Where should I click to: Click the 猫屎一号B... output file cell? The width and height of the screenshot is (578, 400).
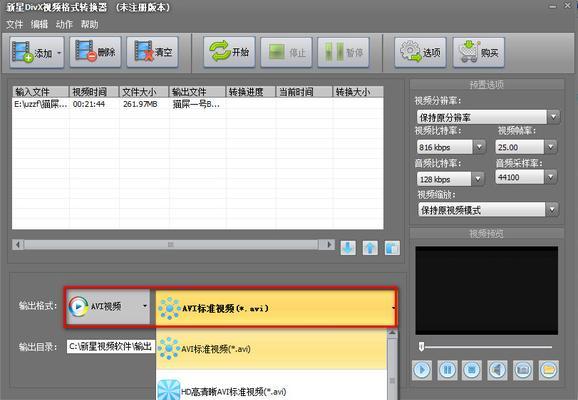pos(196,104)
